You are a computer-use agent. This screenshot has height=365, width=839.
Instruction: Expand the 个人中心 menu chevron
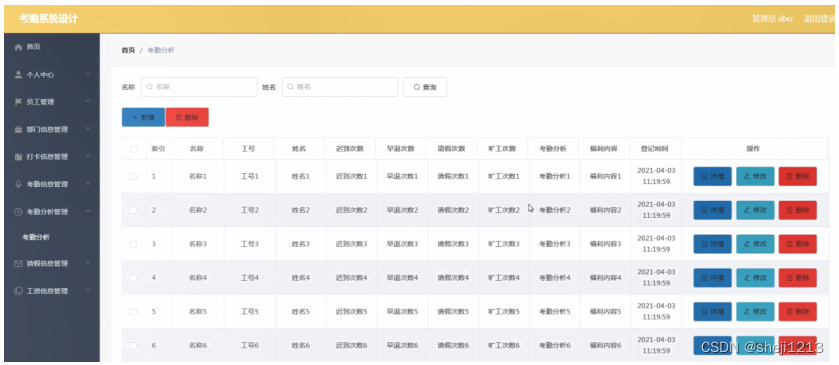88,74
